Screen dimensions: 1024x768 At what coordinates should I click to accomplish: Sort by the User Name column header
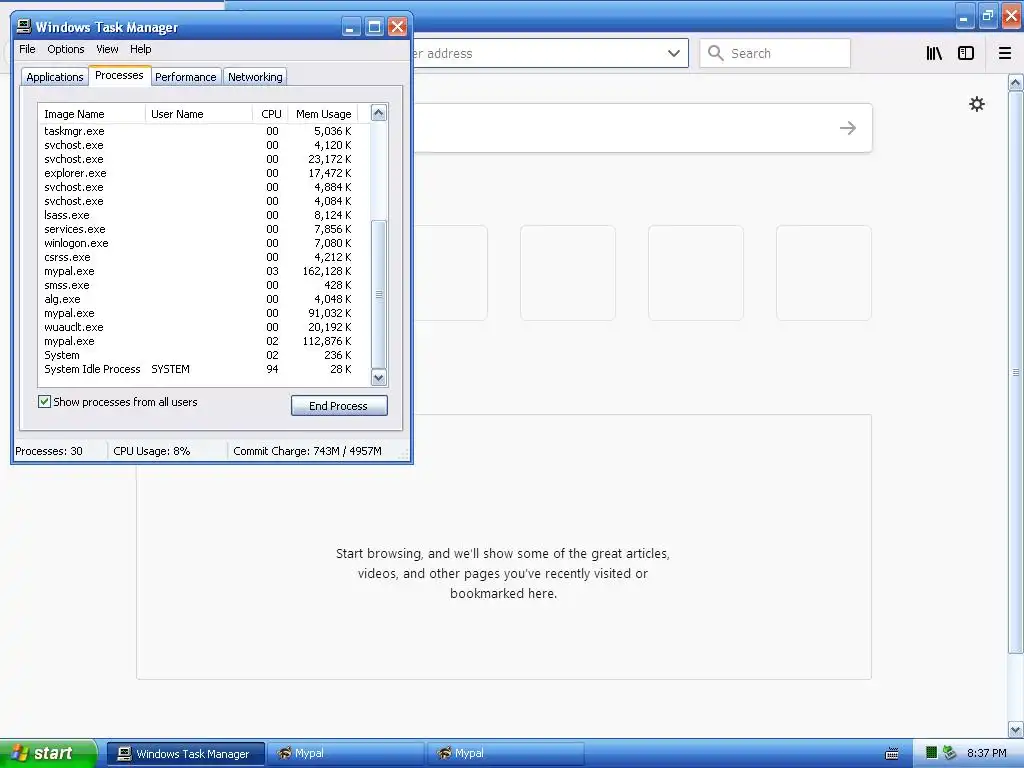click(x=199, y=114)
